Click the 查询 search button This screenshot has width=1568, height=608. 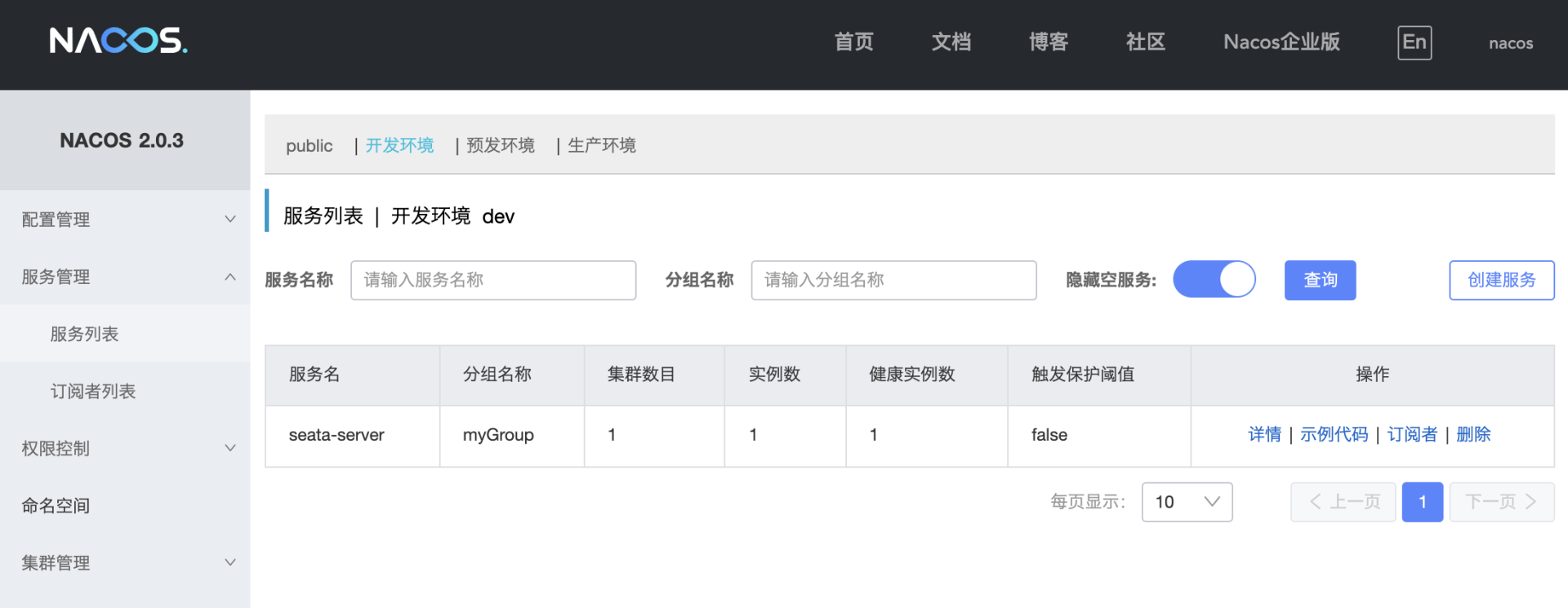point(1320,280)
